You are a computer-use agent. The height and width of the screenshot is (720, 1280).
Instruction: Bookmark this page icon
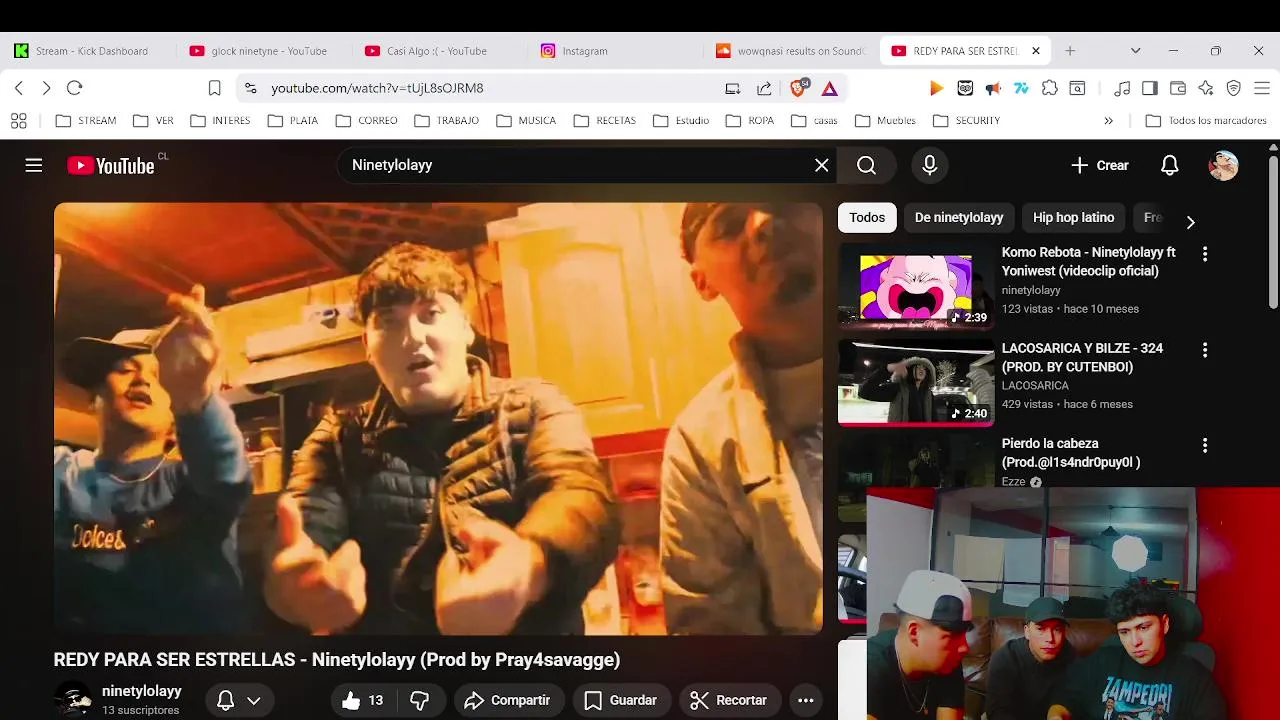(x=214, y=88)
